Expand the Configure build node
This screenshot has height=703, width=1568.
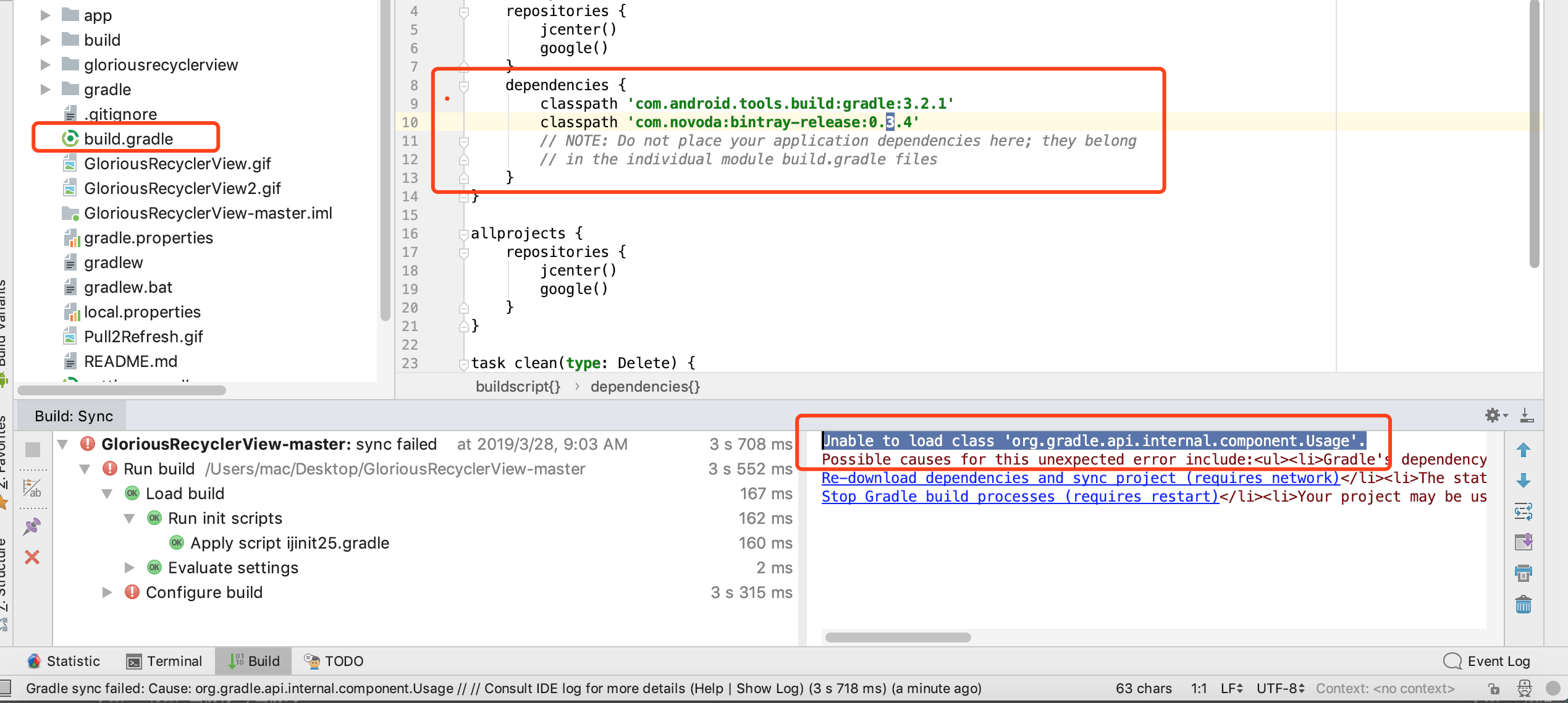pos(106,592)
